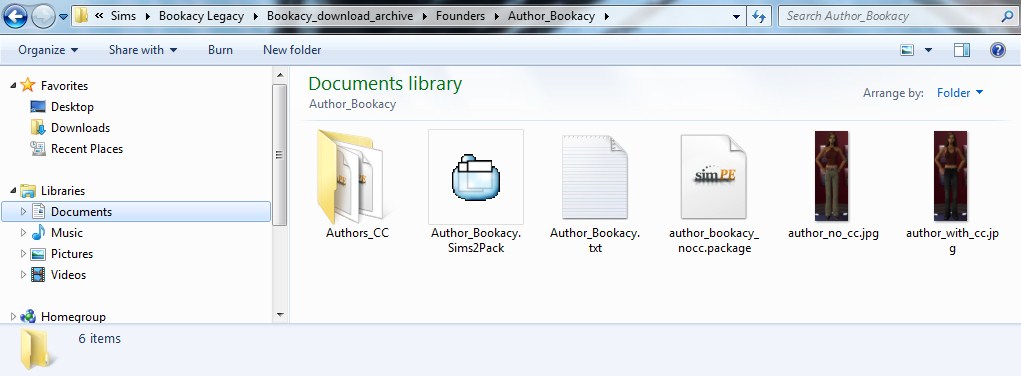This screenshot has height=376, width=1021.
Task: Select the Music library
Action: (66, 233)
